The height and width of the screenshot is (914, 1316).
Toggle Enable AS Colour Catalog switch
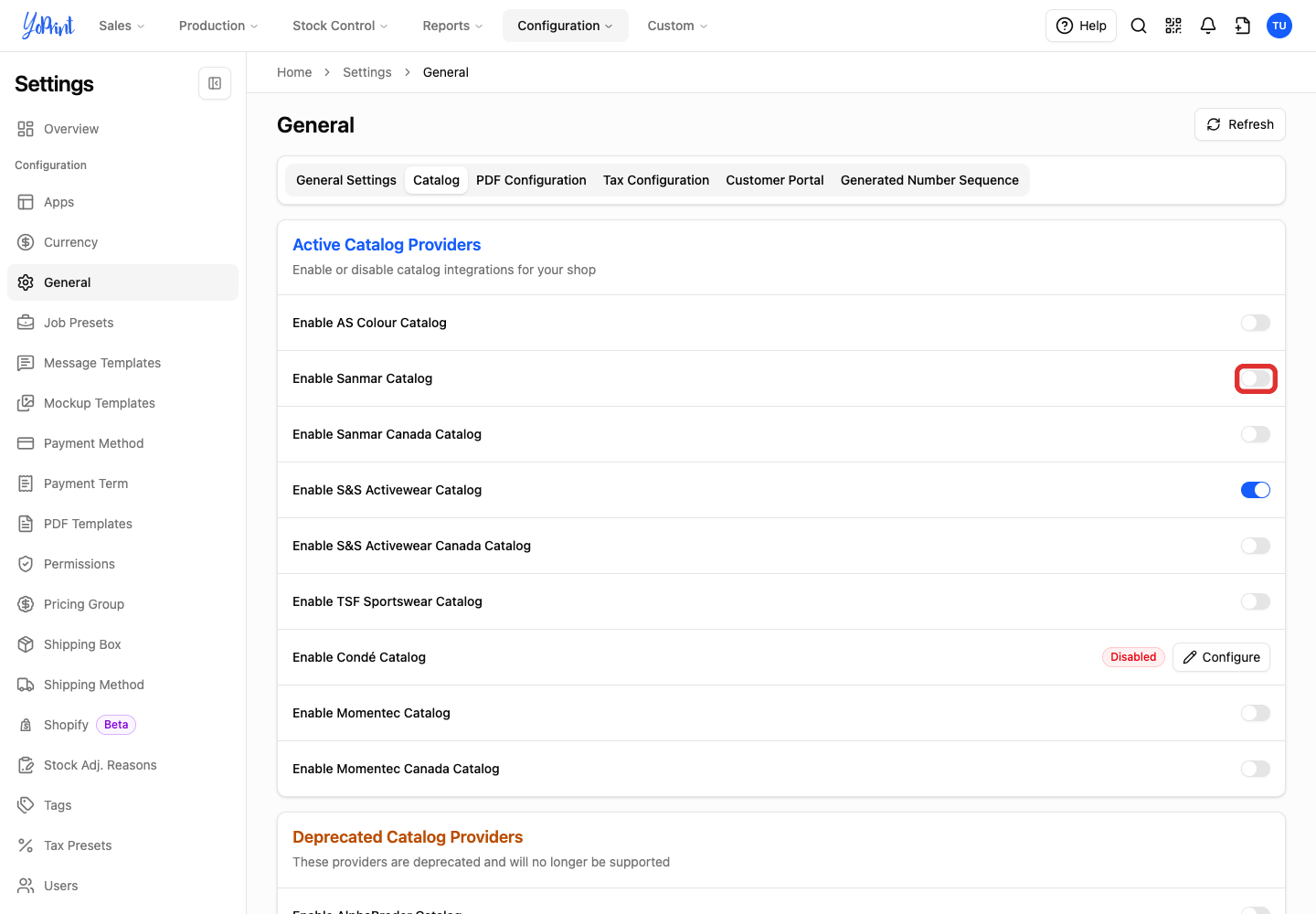(x=1256, y=323)
